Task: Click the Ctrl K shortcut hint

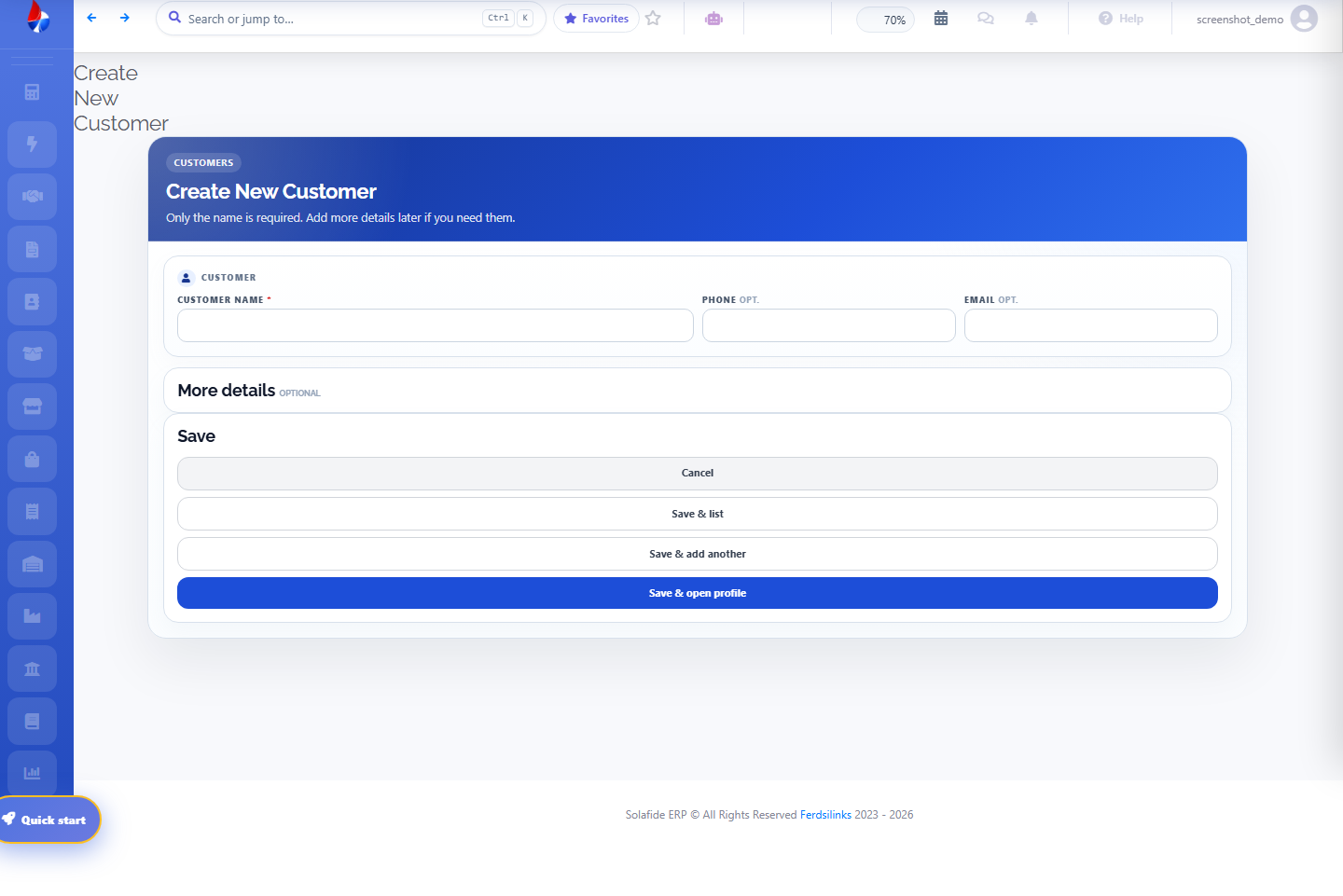Action: pos(508,18)
